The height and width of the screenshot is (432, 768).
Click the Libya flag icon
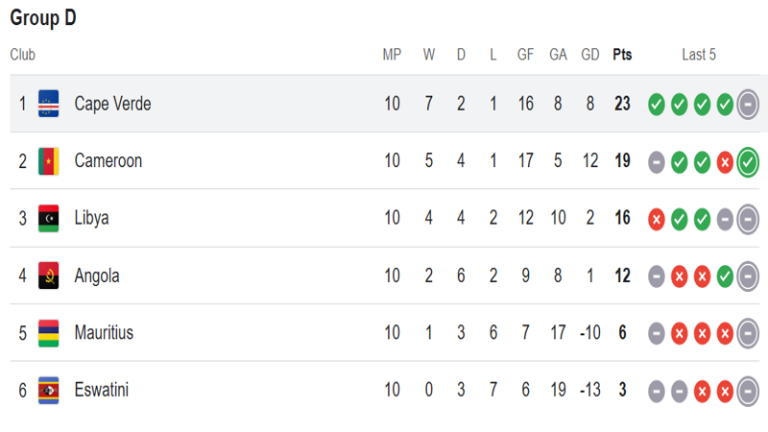48,218
